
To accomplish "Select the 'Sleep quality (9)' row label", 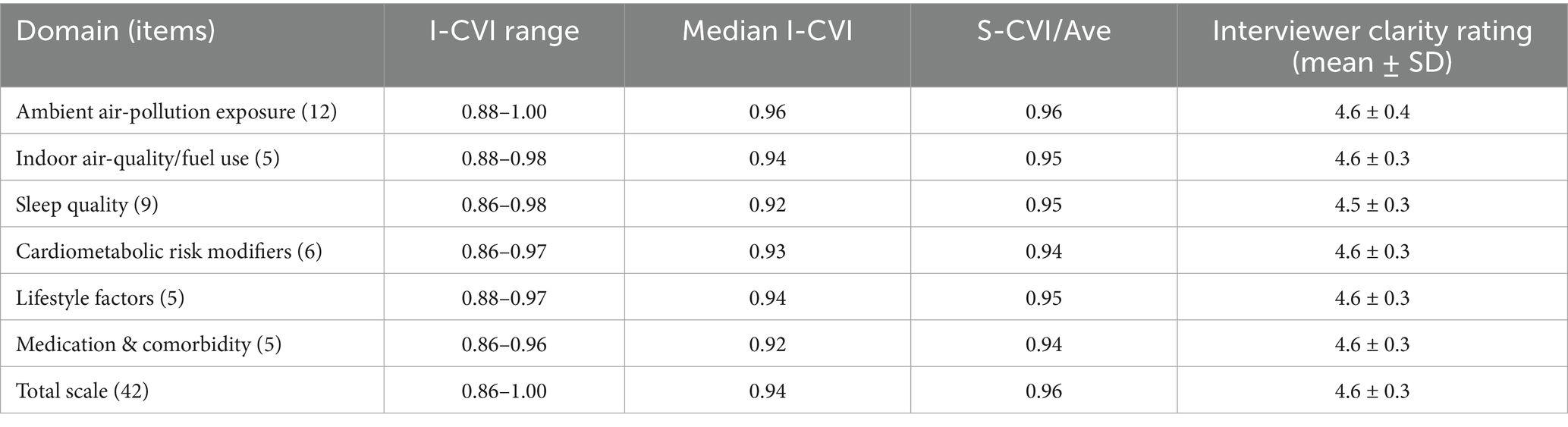I will pos(87,205).
